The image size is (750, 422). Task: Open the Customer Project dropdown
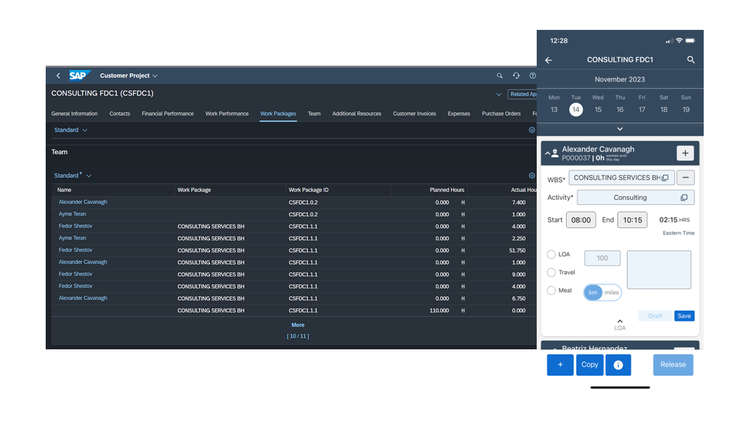[x=128, y=76]
